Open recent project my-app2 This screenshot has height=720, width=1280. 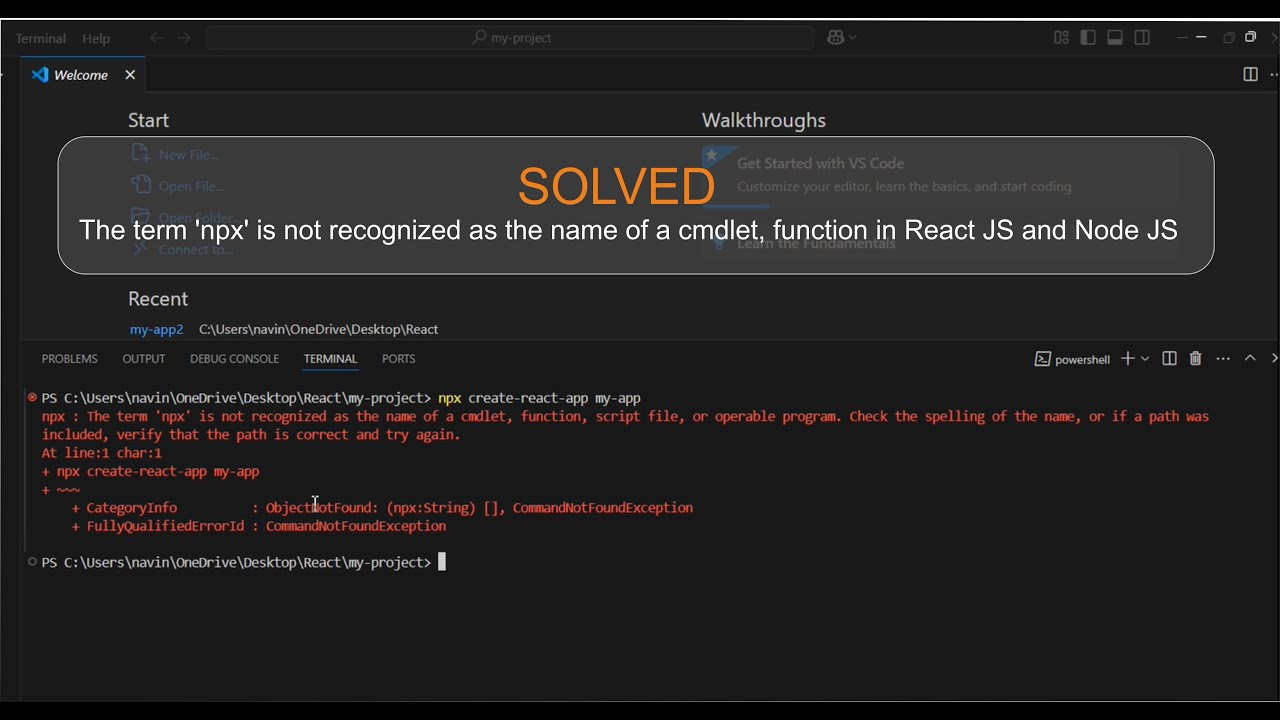point(157,329)
